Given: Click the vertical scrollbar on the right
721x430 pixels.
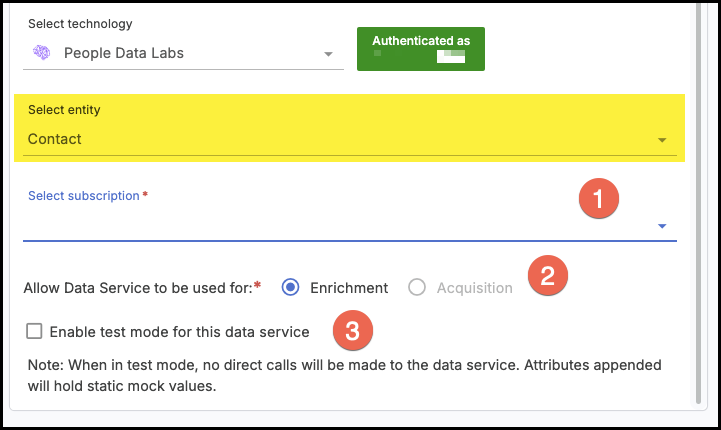Looking at the screenshot, I should point(698,202).
